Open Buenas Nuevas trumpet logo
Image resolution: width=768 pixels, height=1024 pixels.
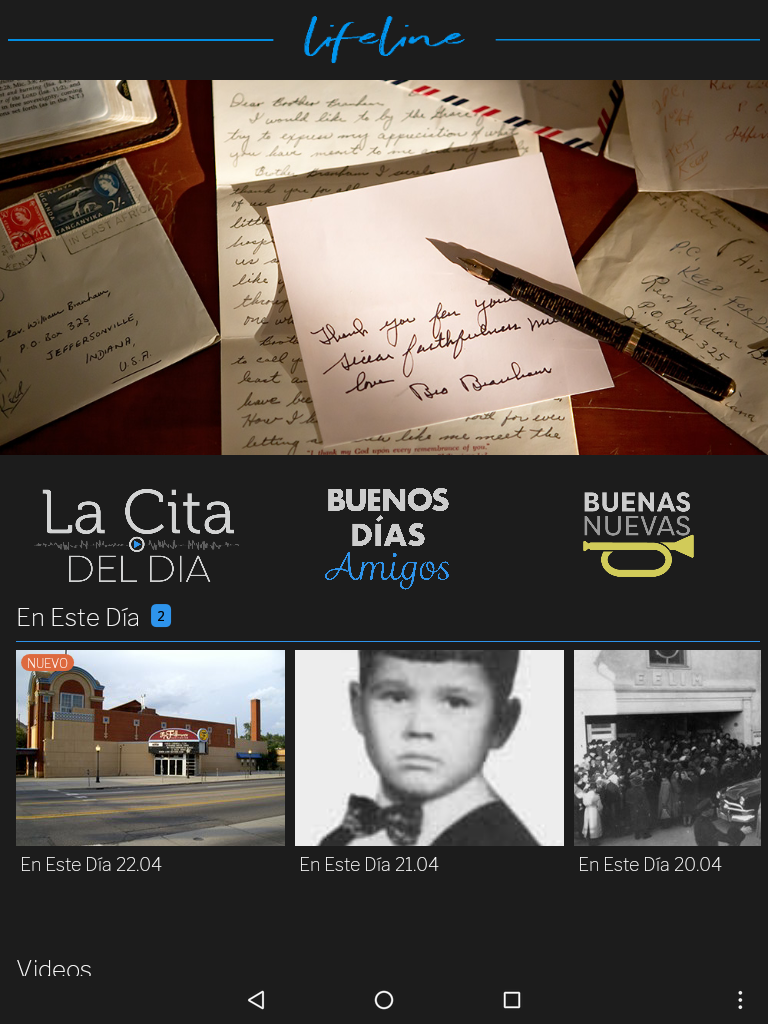pyautogui.click(x=638, y=534)
